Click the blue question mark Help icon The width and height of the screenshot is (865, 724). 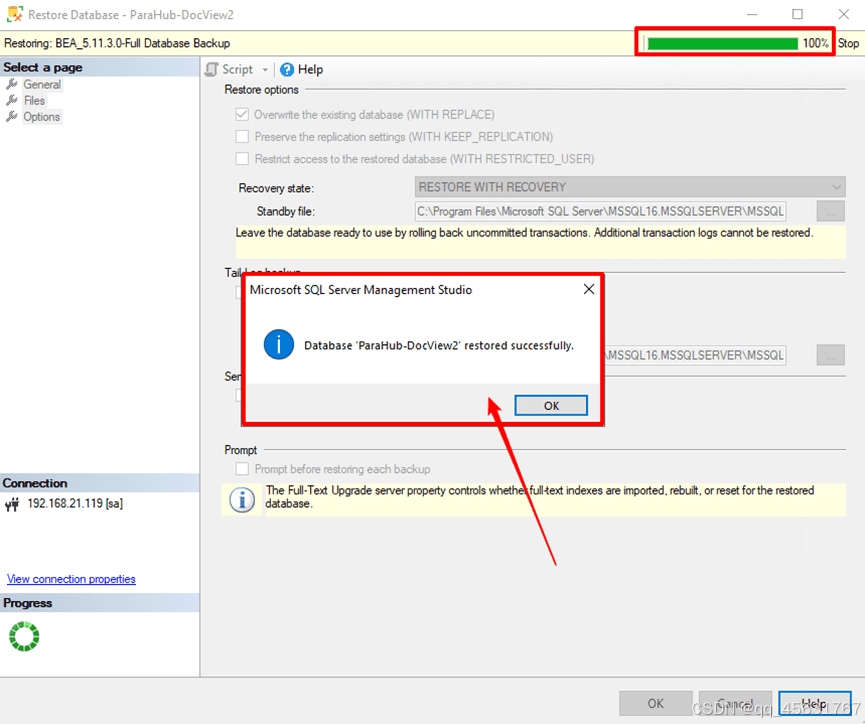tap(287, 70)
